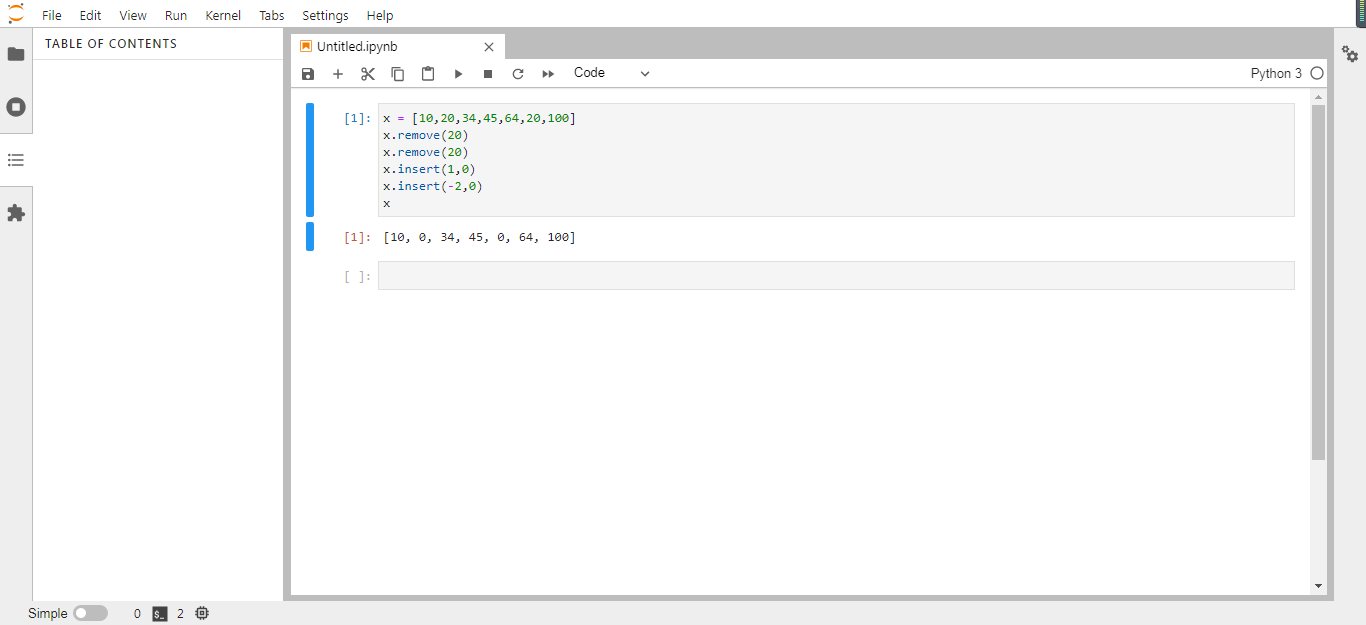This screenshot has height=625, width=1366.
Task: Open the cell type Code dropdown
Action: (x=611, y=73)
